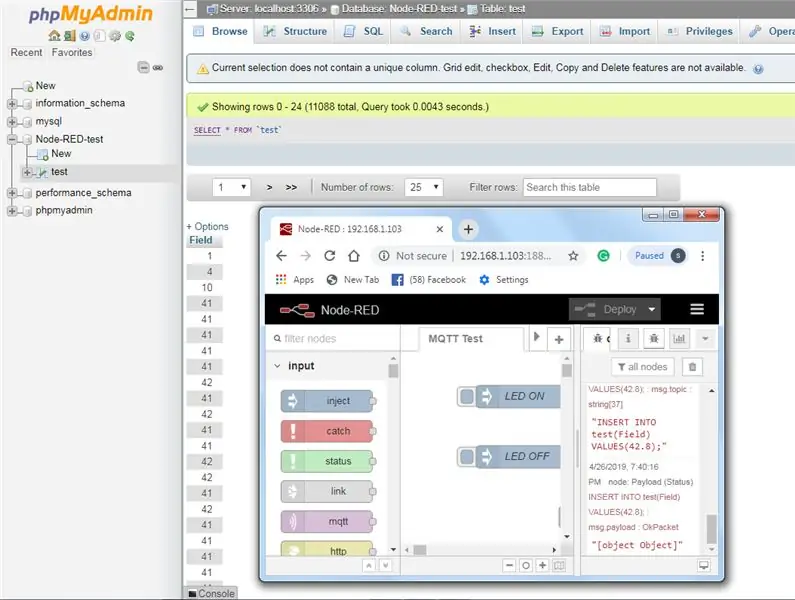Add new flow tab with plus icon
Image resolution: width=795 pixels, height=600 pixels.
click(559, 339)
